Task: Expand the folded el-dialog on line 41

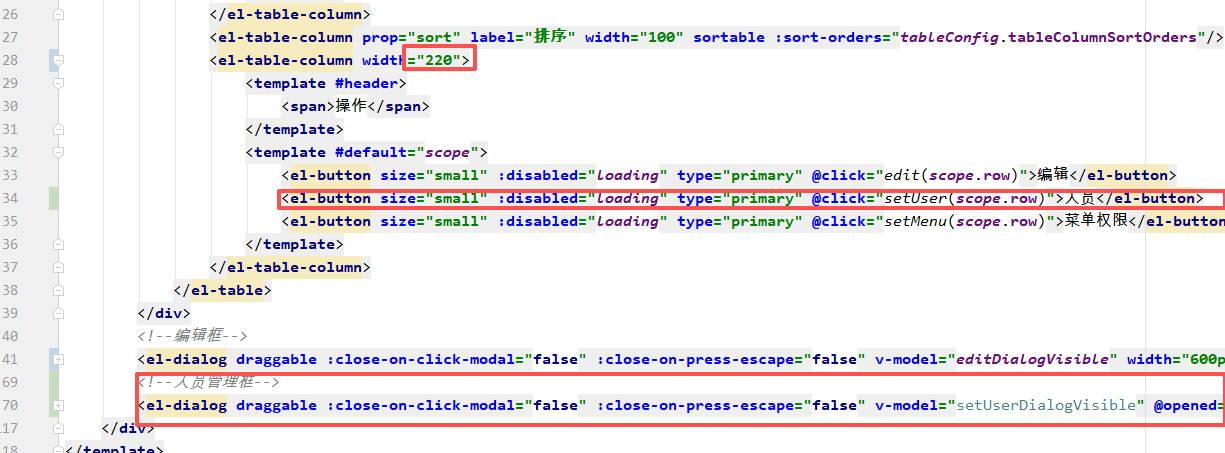Action: (58, 359)
